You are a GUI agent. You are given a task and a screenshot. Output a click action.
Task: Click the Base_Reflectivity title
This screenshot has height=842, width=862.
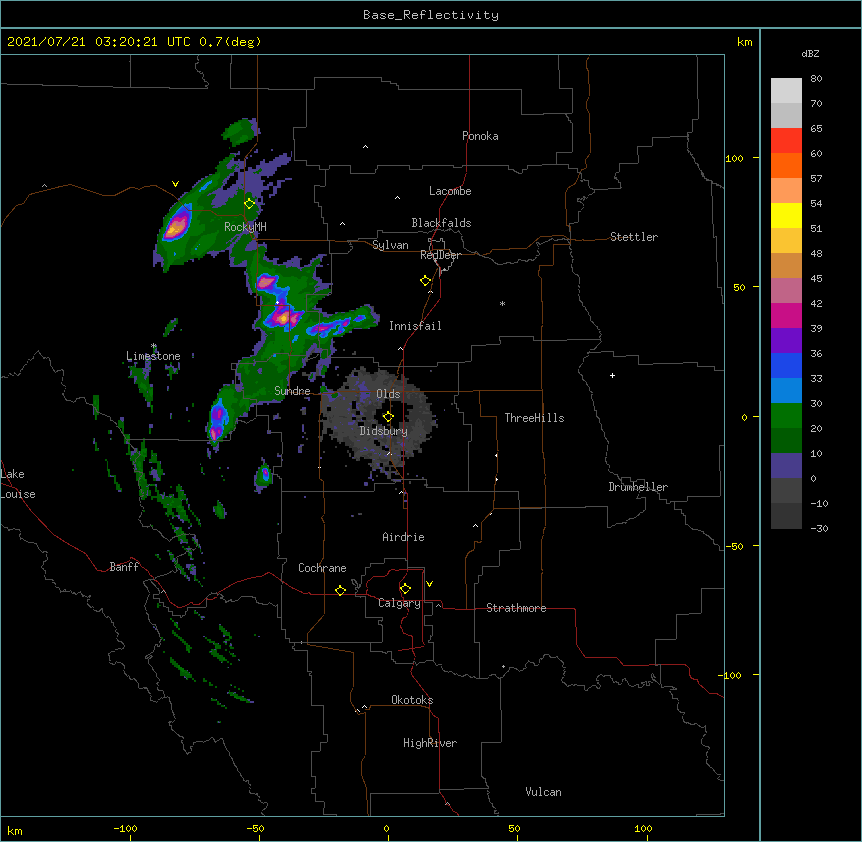[x=431, y=15]
